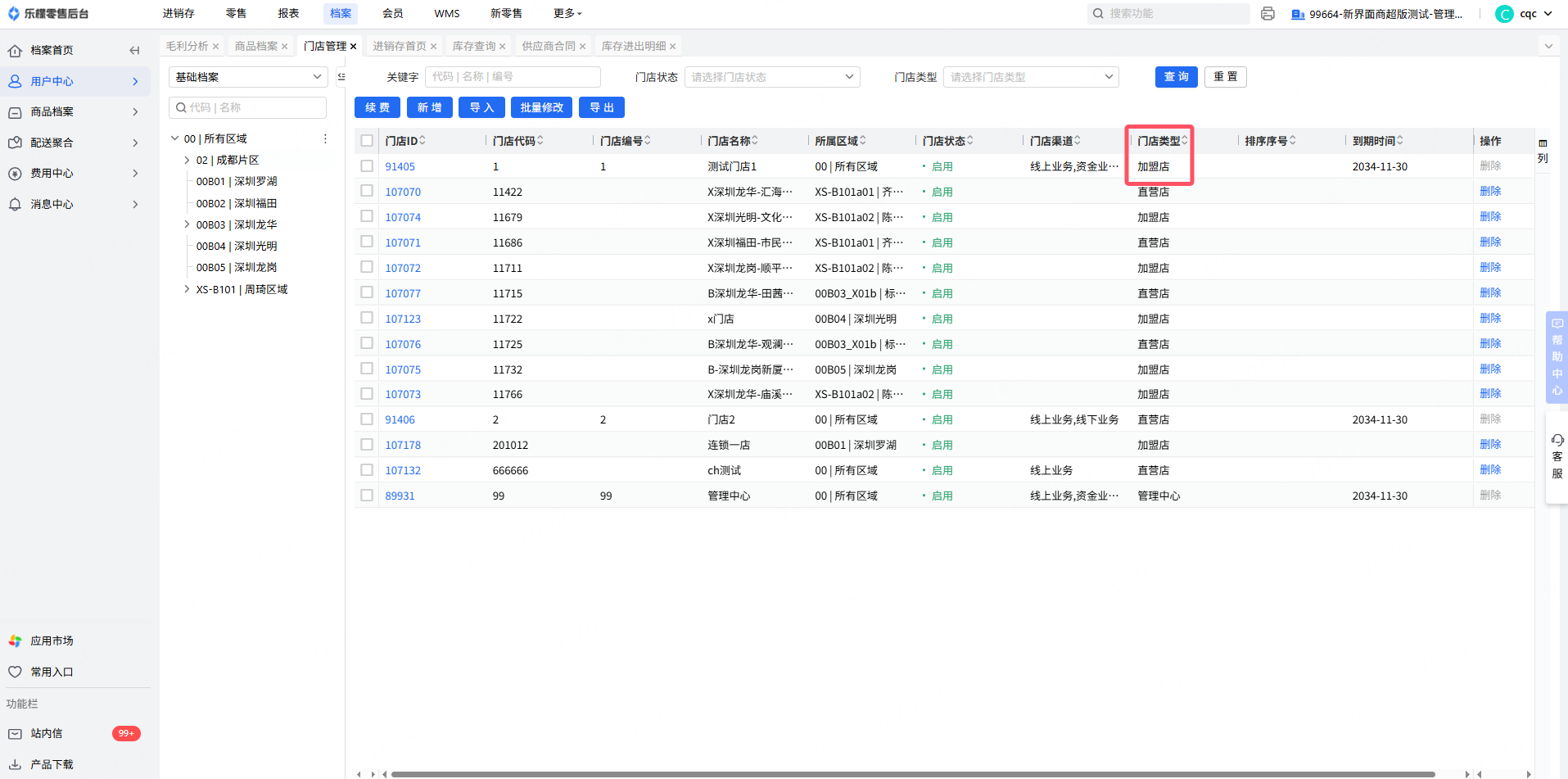The image size is (1568, 779).
Task: Check the row for store 107074
Action: tap(367, 217)
